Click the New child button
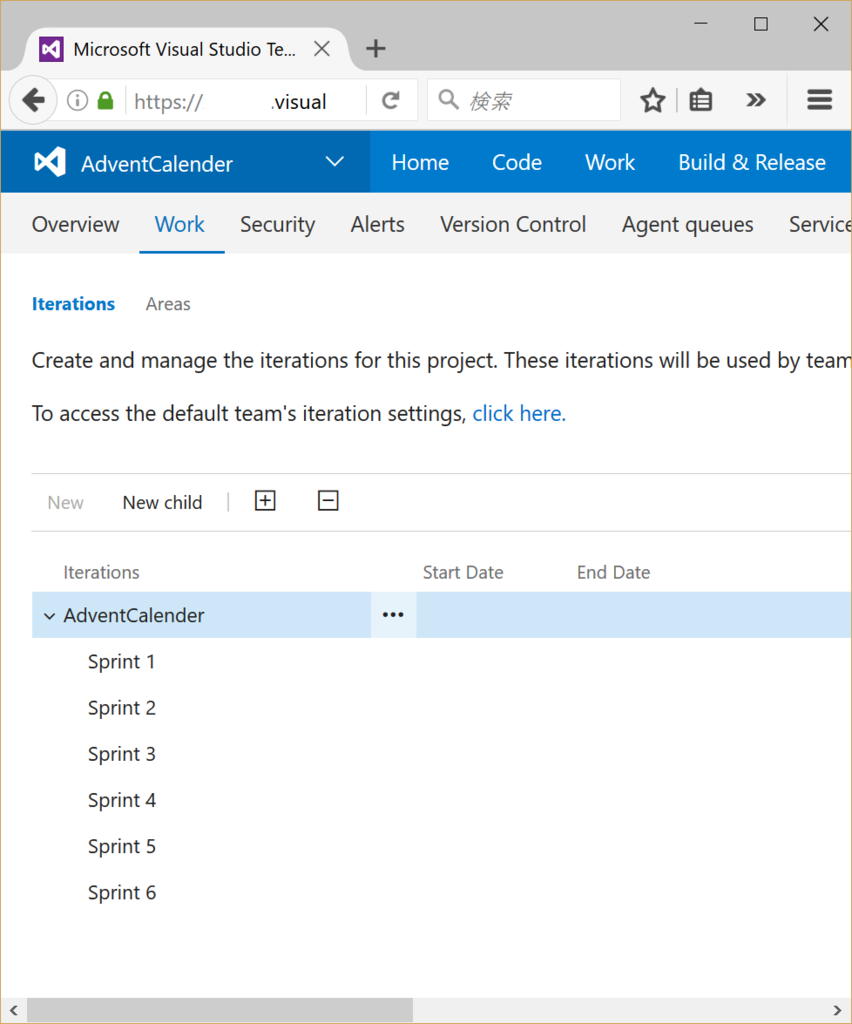The height and width of the screenshot is (1024, 852). pos(162,502)
